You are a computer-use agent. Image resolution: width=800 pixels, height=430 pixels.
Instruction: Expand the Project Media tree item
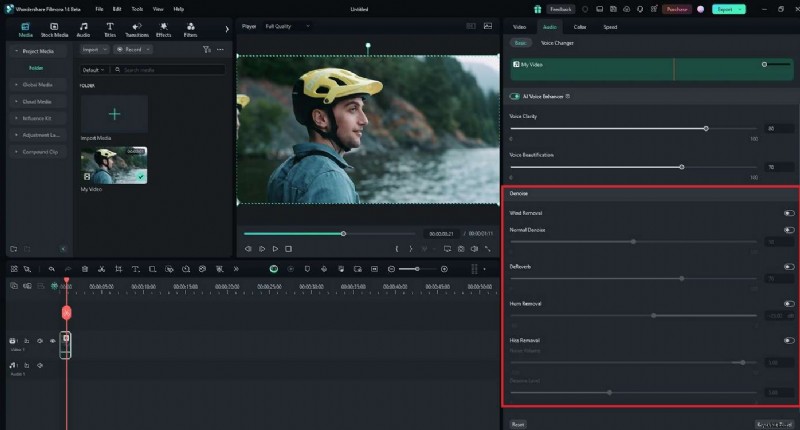15,49
